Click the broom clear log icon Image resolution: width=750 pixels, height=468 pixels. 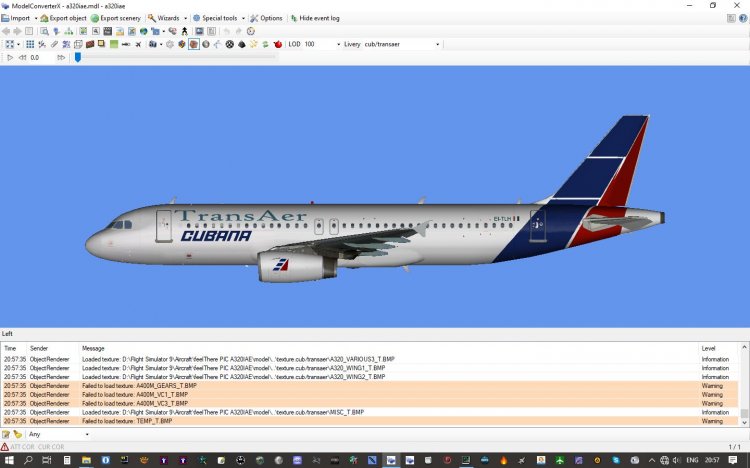pyautogui.click(x=18, y=434)
